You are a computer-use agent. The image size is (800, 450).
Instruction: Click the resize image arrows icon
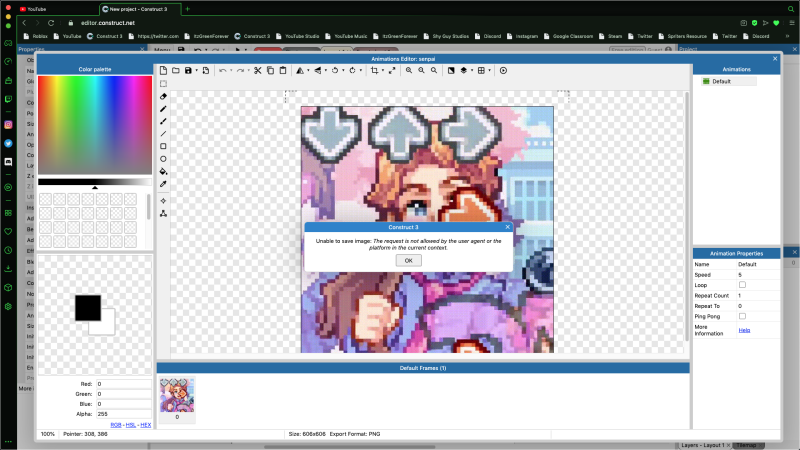tap(392, 70)
